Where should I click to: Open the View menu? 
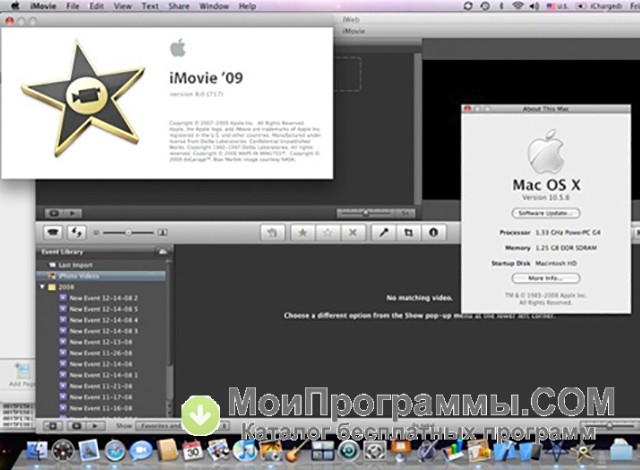click(x=122, y=6)
